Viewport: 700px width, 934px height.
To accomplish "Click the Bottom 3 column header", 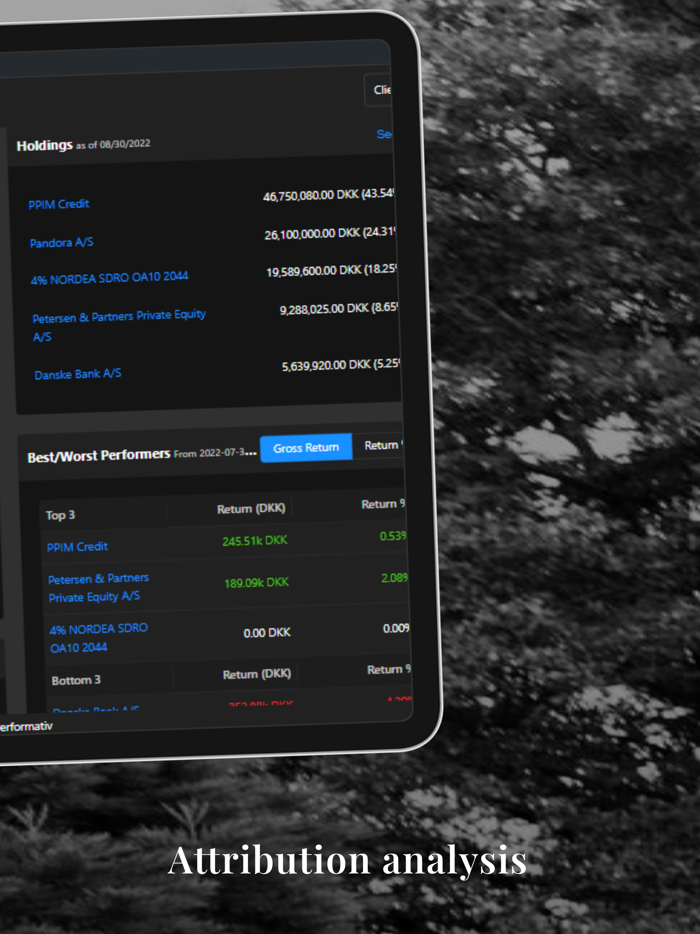I will (x=76, y=680).
